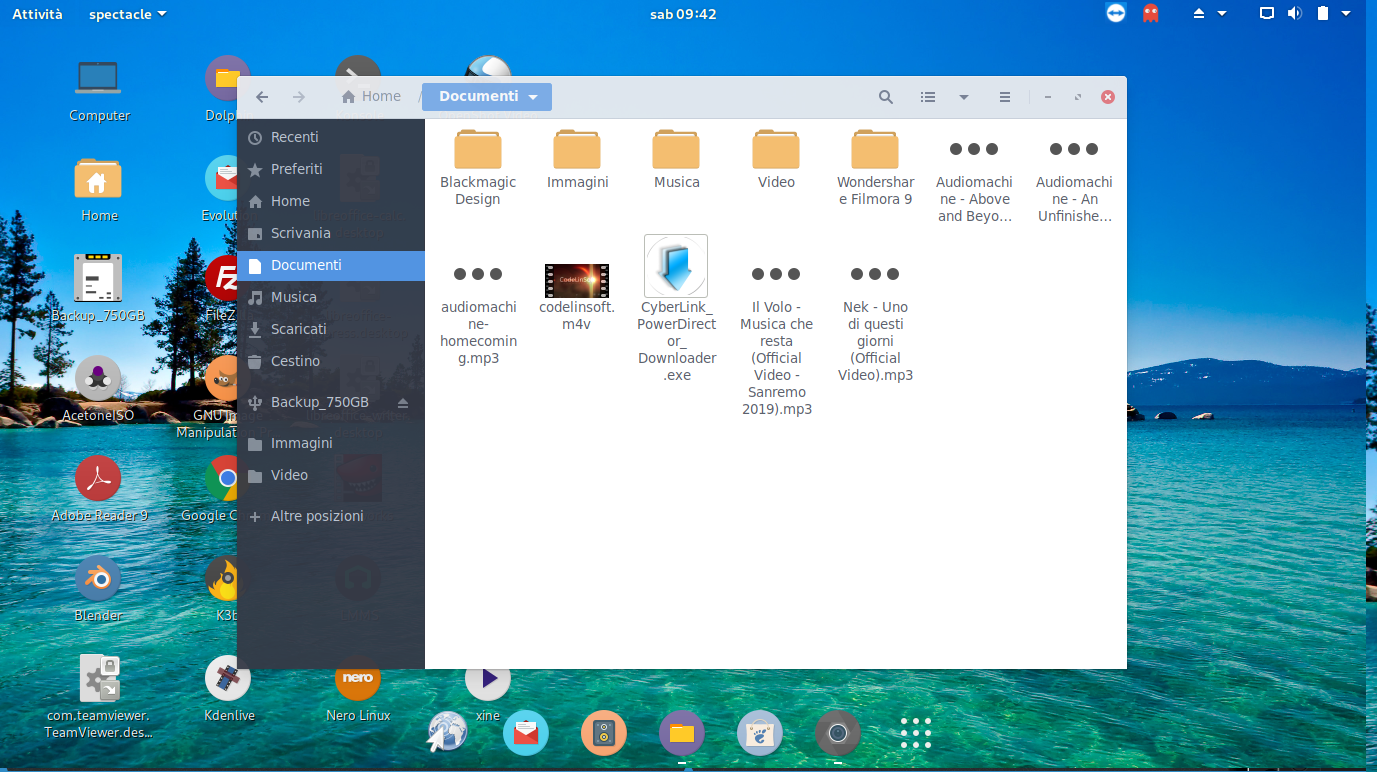Select the Kdenlive desktop icon
This screenshot has height=772, width=1377.
[228, 690]
